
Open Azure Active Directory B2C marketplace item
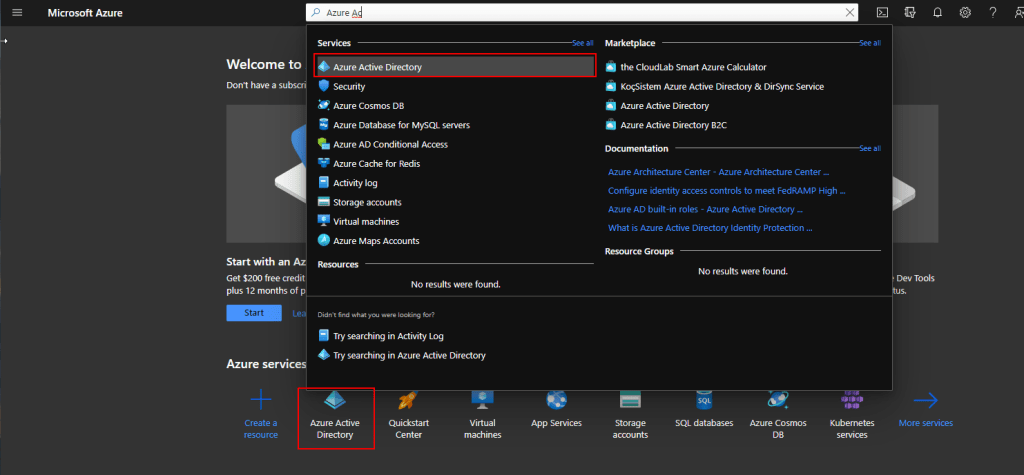click(x=671, y=125)
